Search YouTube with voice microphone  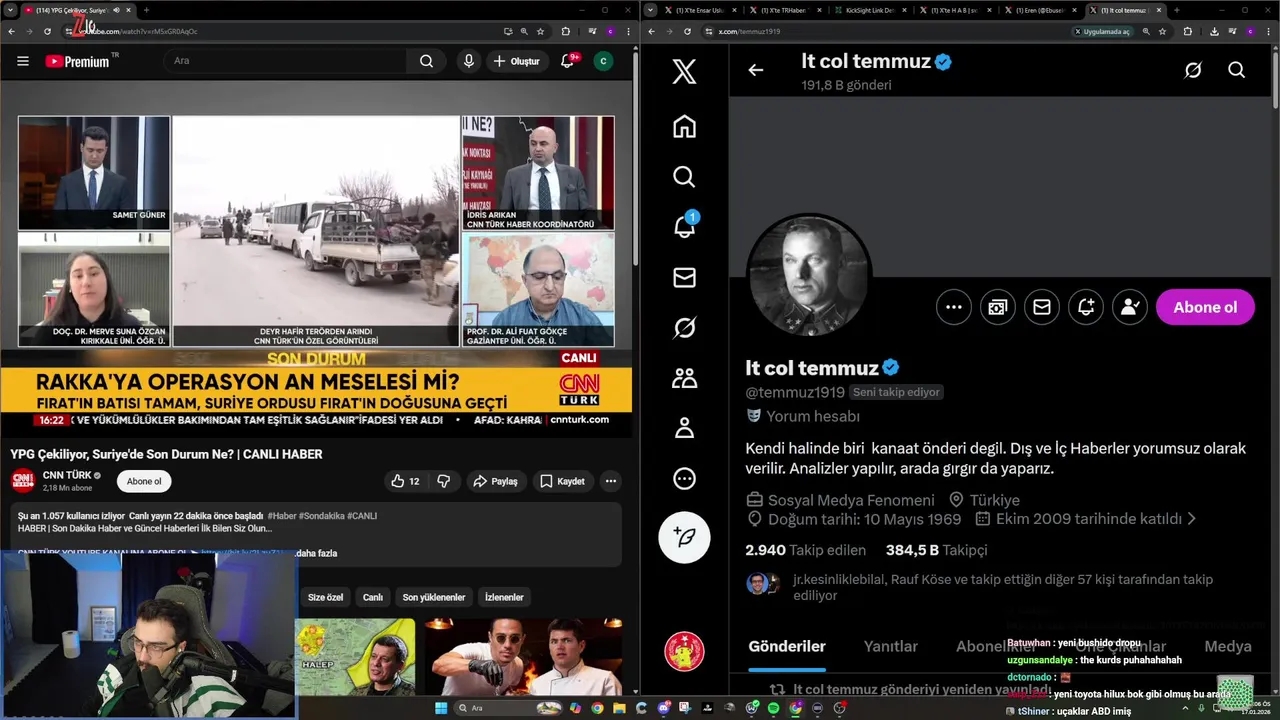click(468, 61)
